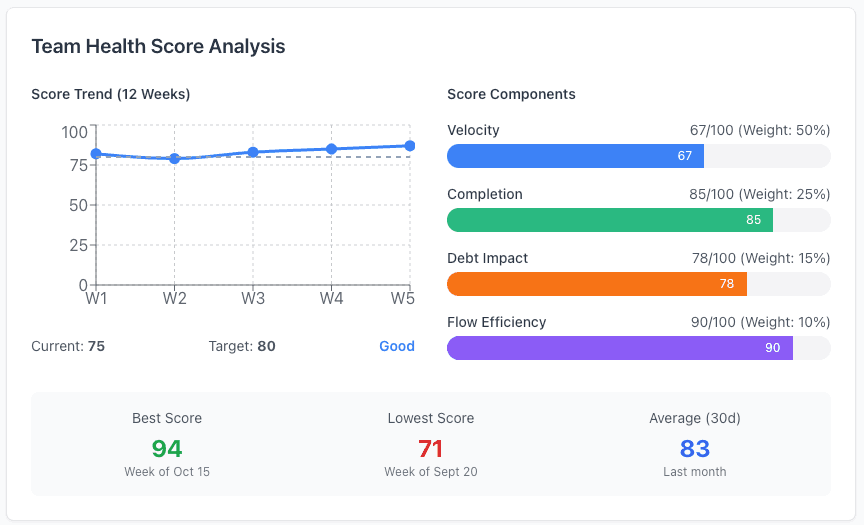
Task: Click the W5 data point on trend line
Action: [x=409, y=146]
